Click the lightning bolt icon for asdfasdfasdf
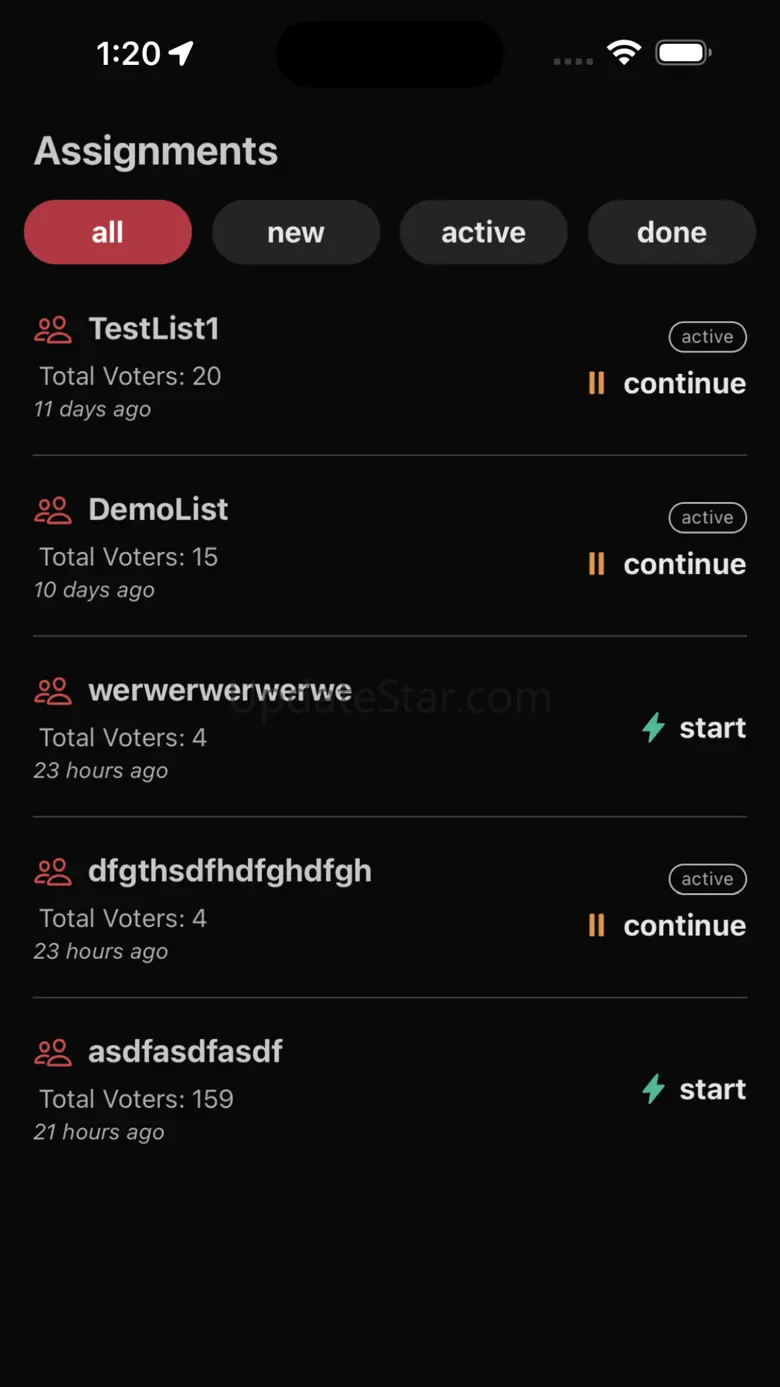This screenshot has height=1387, width=780. click(653, 1088)
